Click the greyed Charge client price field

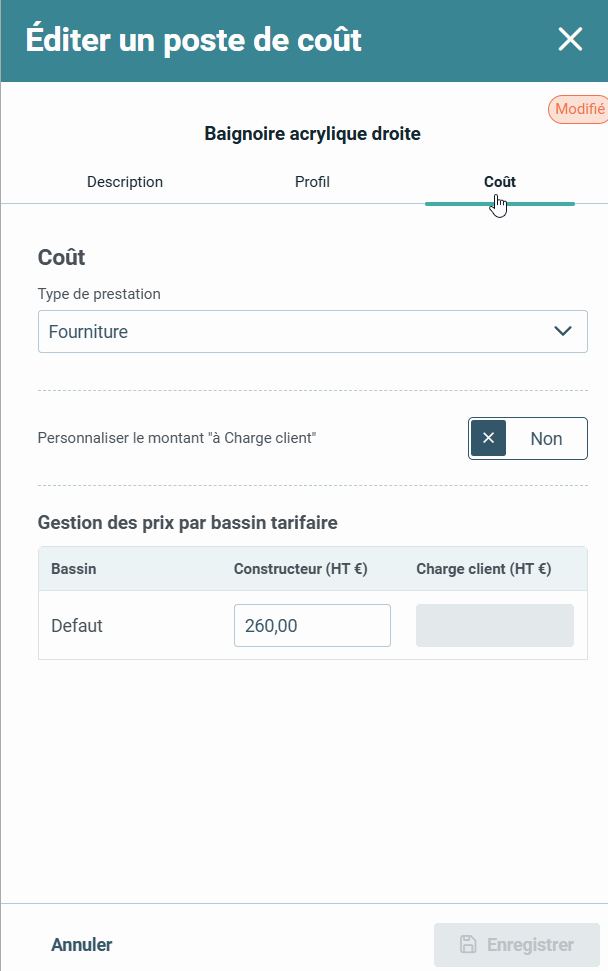pos(495,626)
